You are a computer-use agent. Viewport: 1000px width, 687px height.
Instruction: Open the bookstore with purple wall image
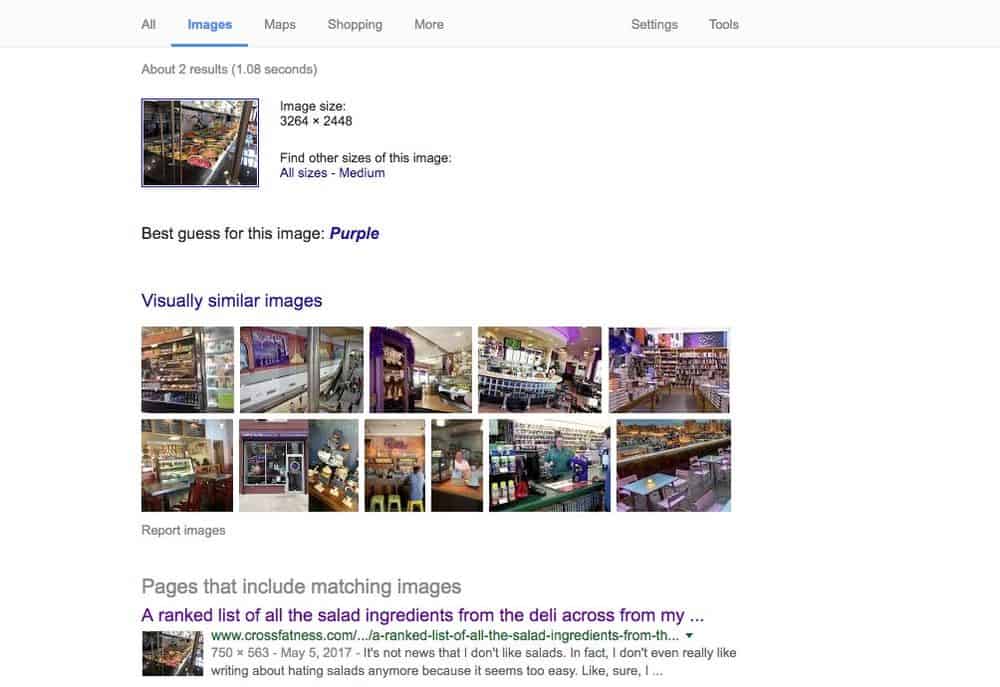click(669, 369)
